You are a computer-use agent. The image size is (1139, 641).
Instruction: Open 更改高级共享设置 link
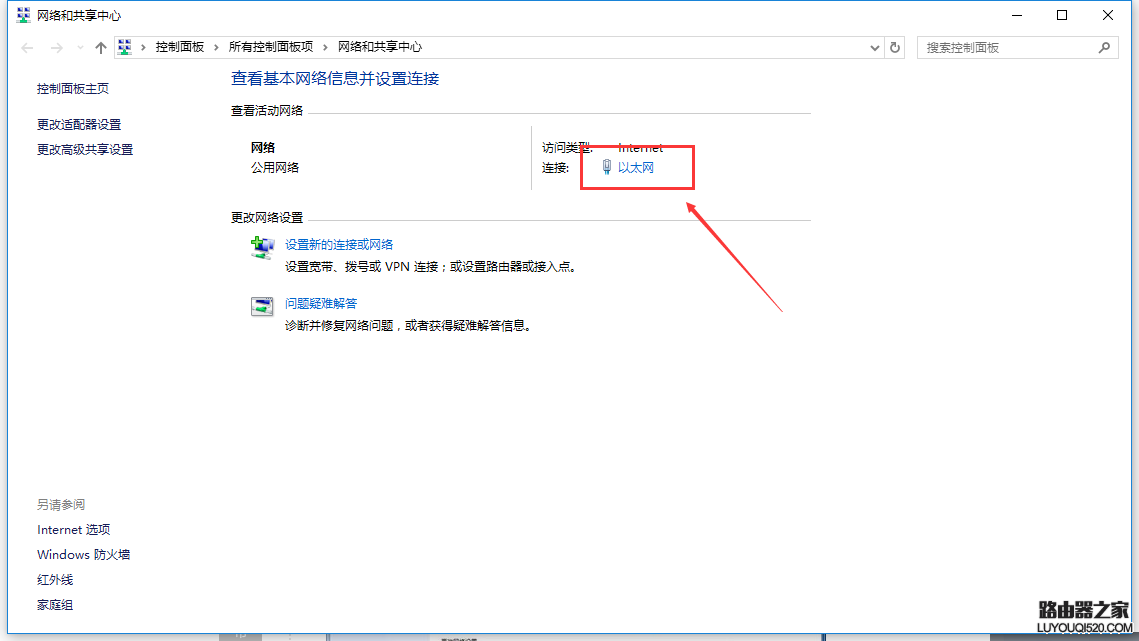coord(85,149)
